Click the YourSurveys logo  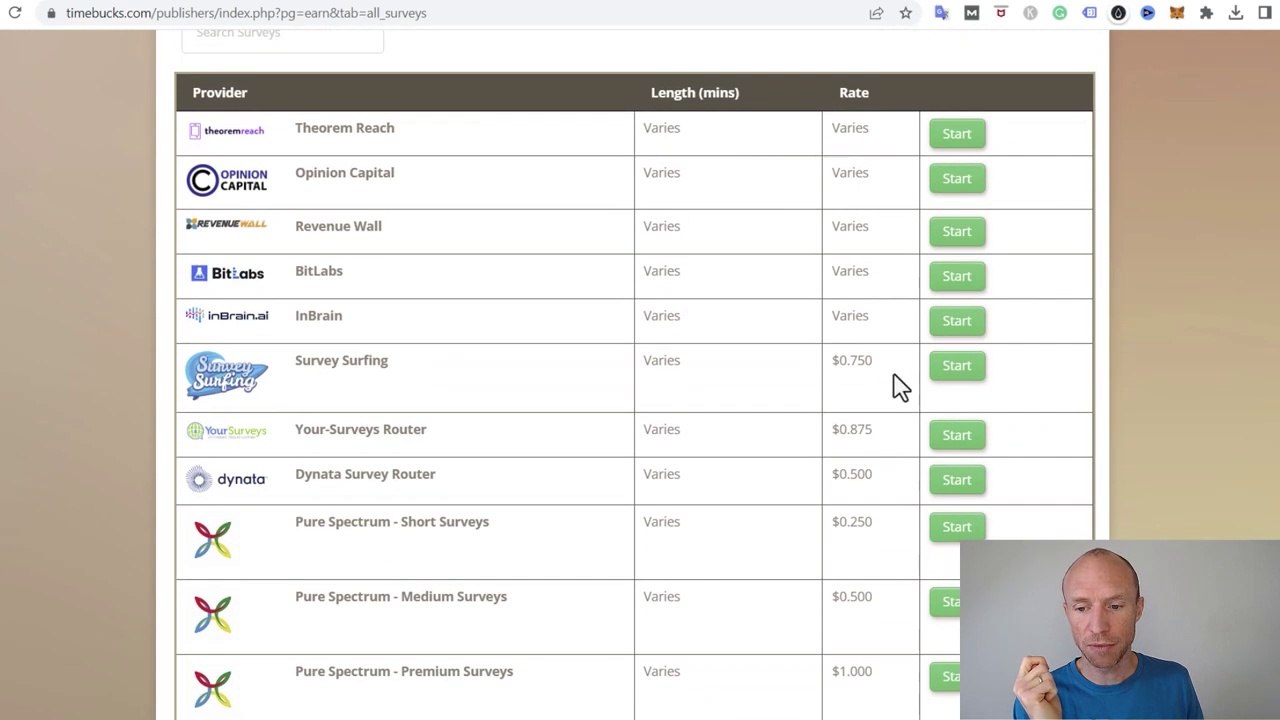pos(227,431)
